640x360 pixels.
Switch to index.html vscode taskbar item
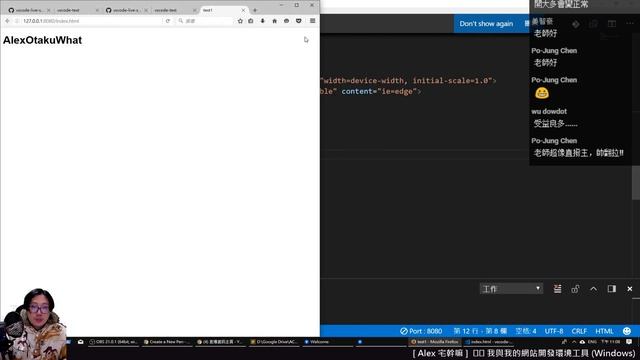coord(488,342)
